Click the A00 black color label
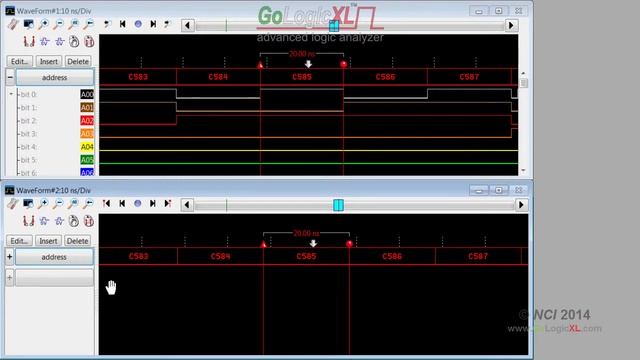640x360 pixels. click(x=87, y=95)
